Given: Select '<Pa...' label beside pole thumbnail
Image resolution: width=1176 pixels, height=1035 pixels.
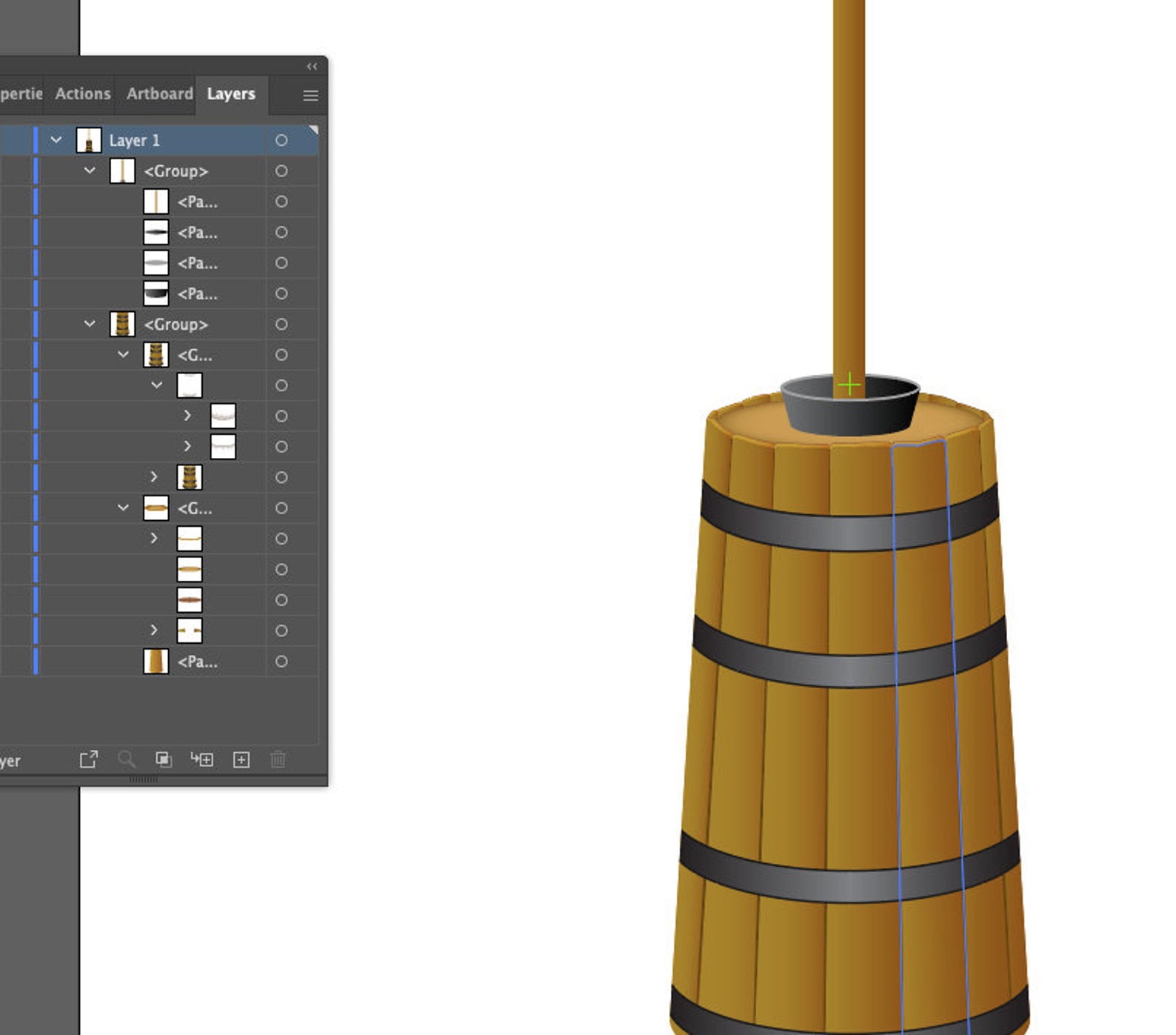Looking at the screenshot, I should point(198,202).
